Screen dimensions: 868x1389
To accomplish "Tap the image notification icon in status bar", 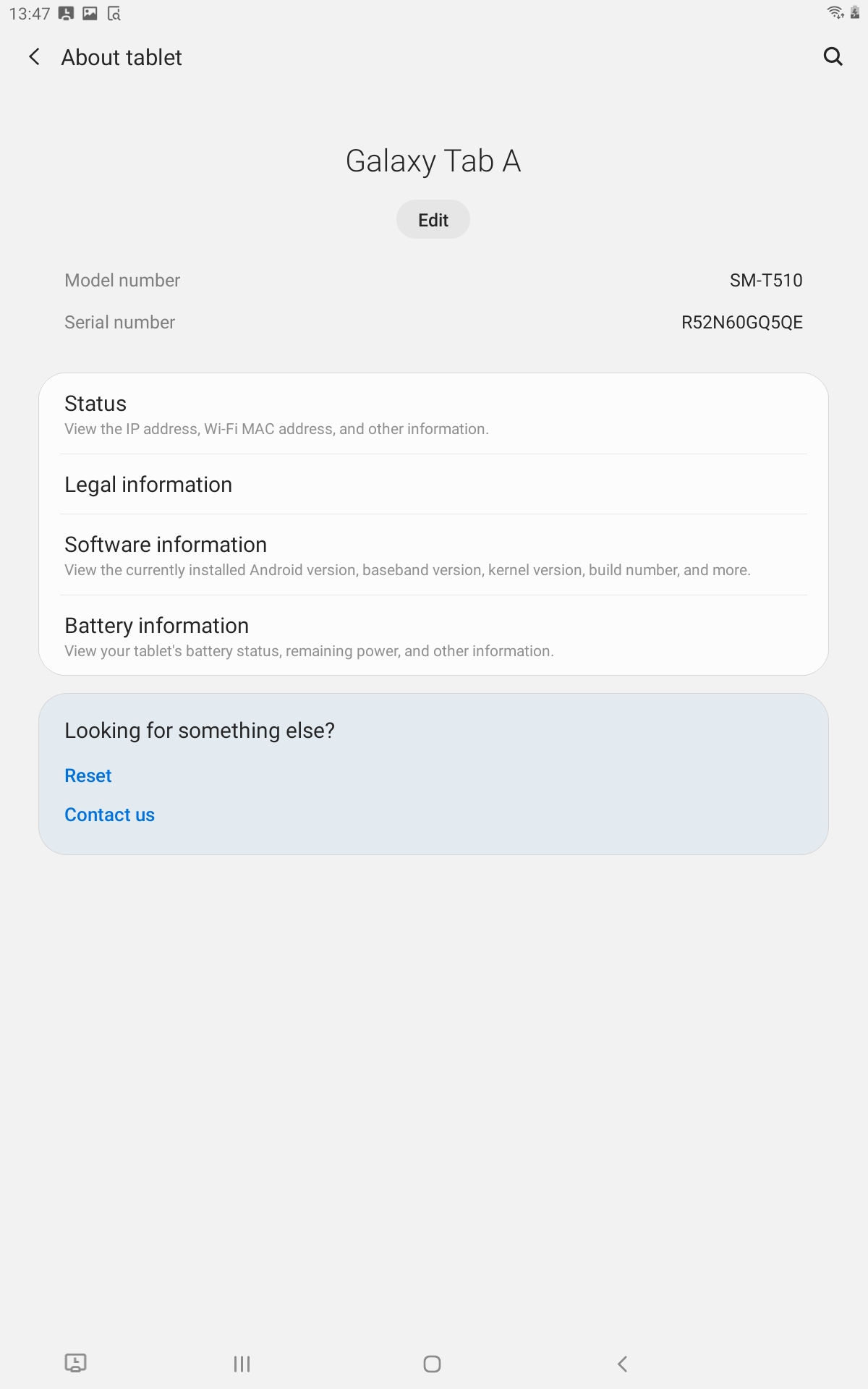I will (90, 12).
